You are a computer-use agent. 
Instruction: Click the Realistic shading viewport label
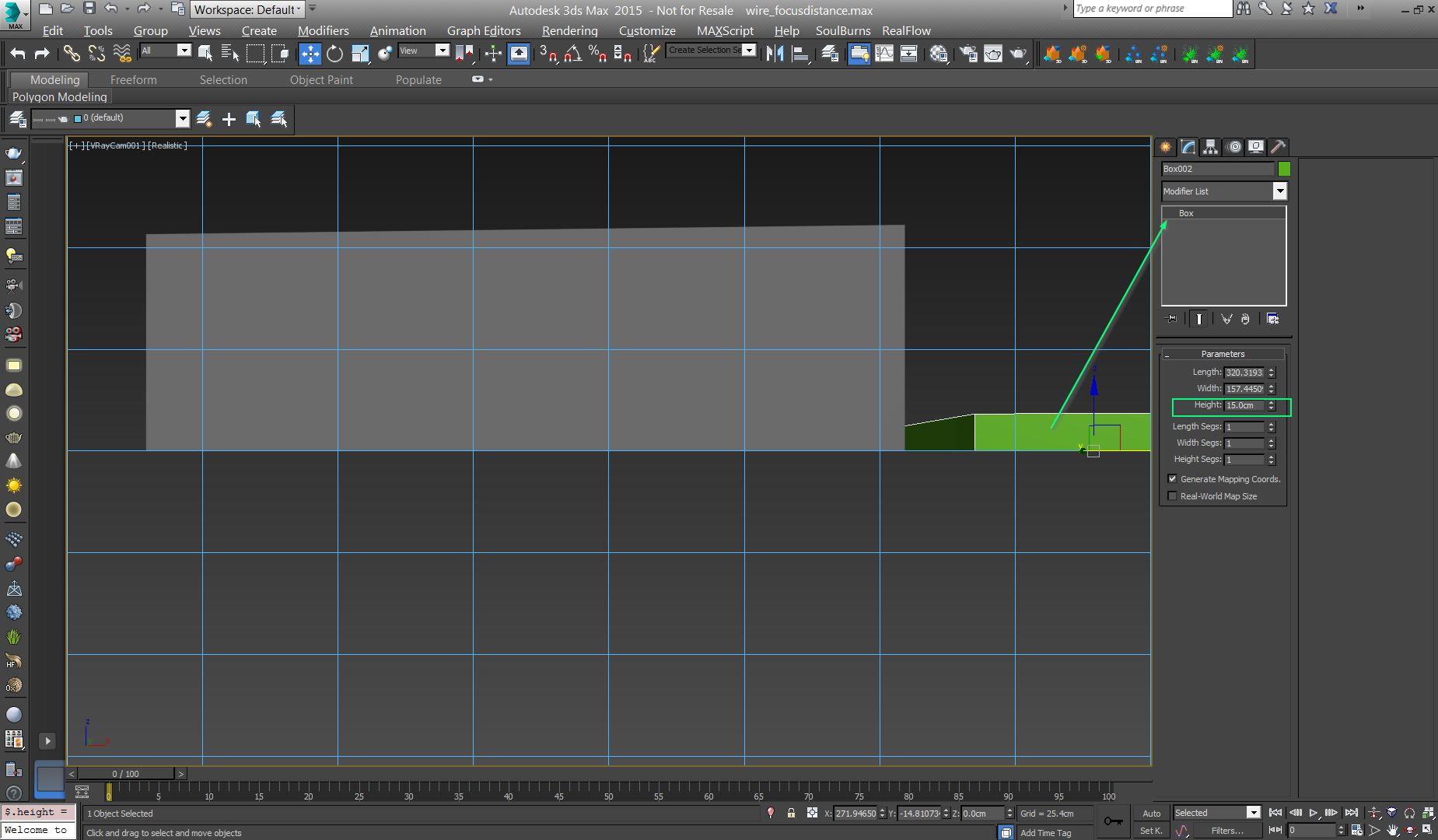[x=167, y=145]
